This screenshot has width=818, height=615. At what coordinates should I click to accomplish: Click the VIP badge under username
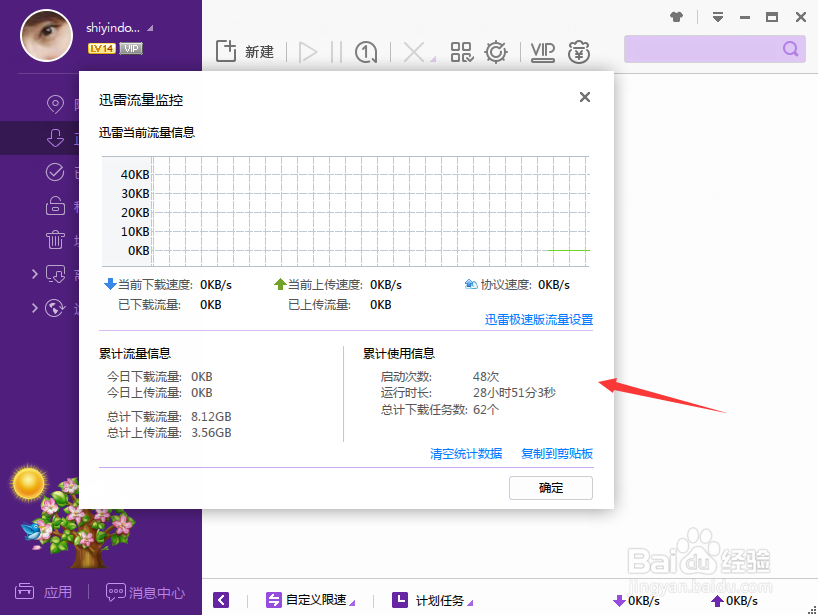click(131, 49)
